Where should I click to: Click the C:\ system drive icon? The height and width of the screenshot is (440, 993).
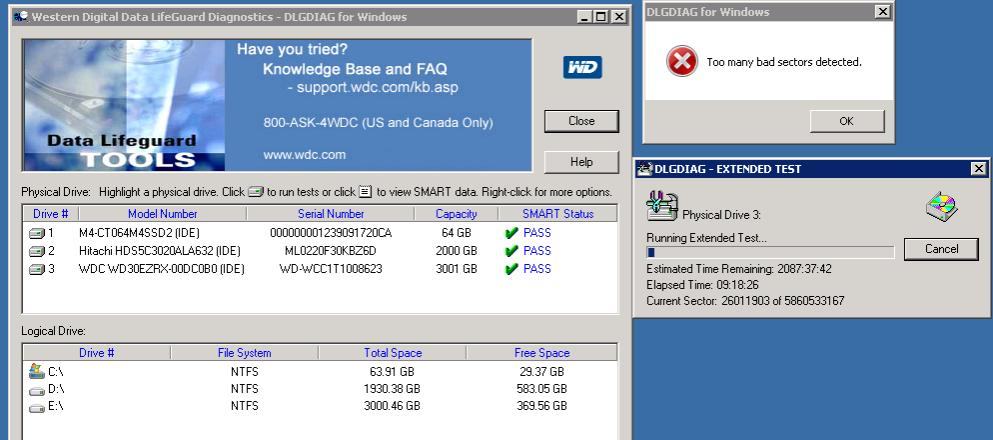pos(37,371)
